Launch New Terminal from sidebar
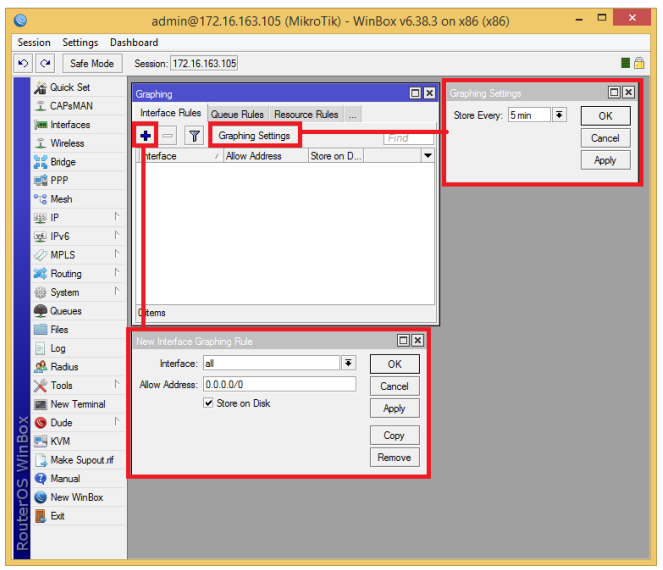This screenshot has height=570, width=663. 79,404
